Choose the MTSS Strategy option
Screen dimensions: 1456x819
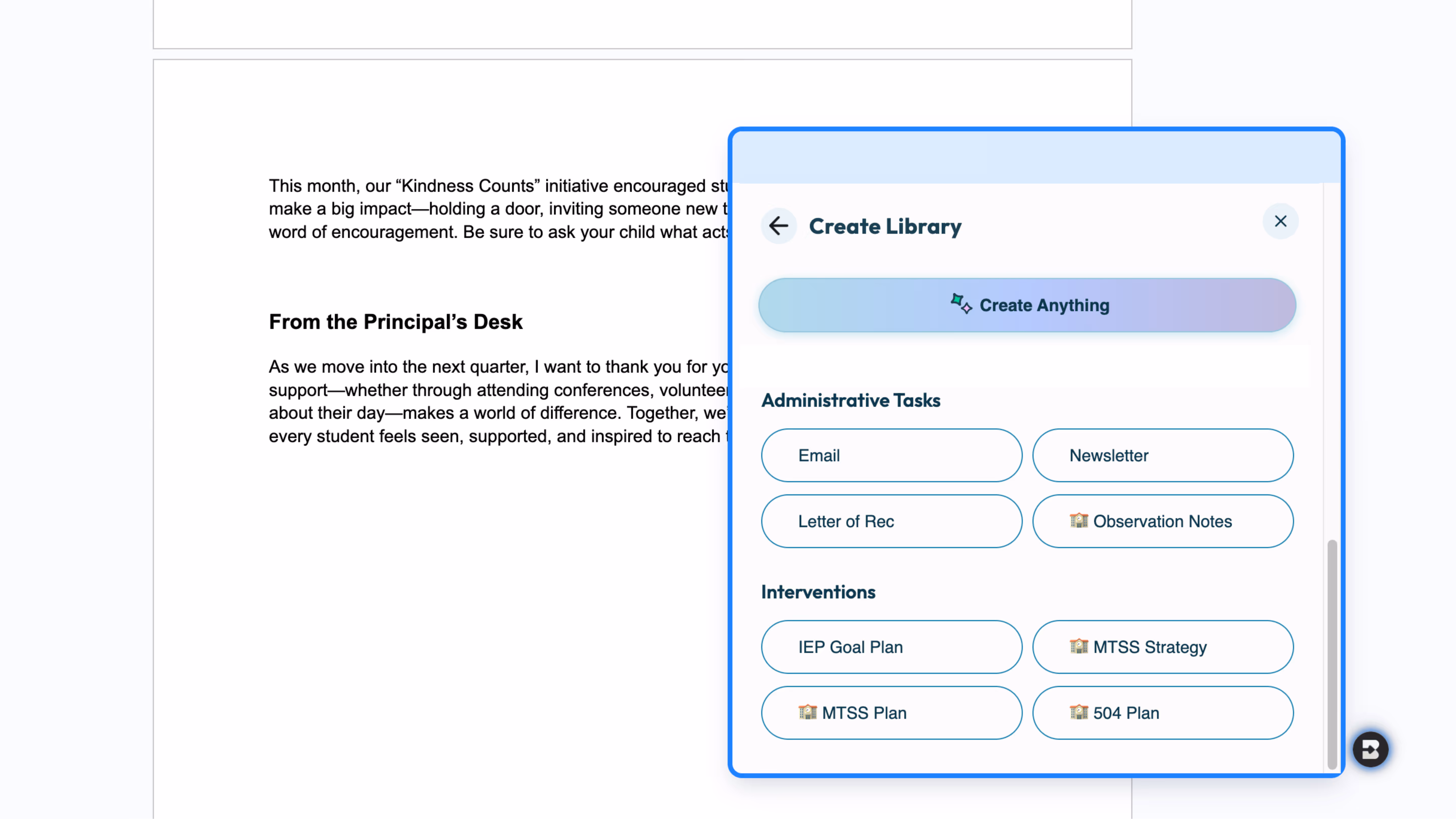coord(1163,647)
